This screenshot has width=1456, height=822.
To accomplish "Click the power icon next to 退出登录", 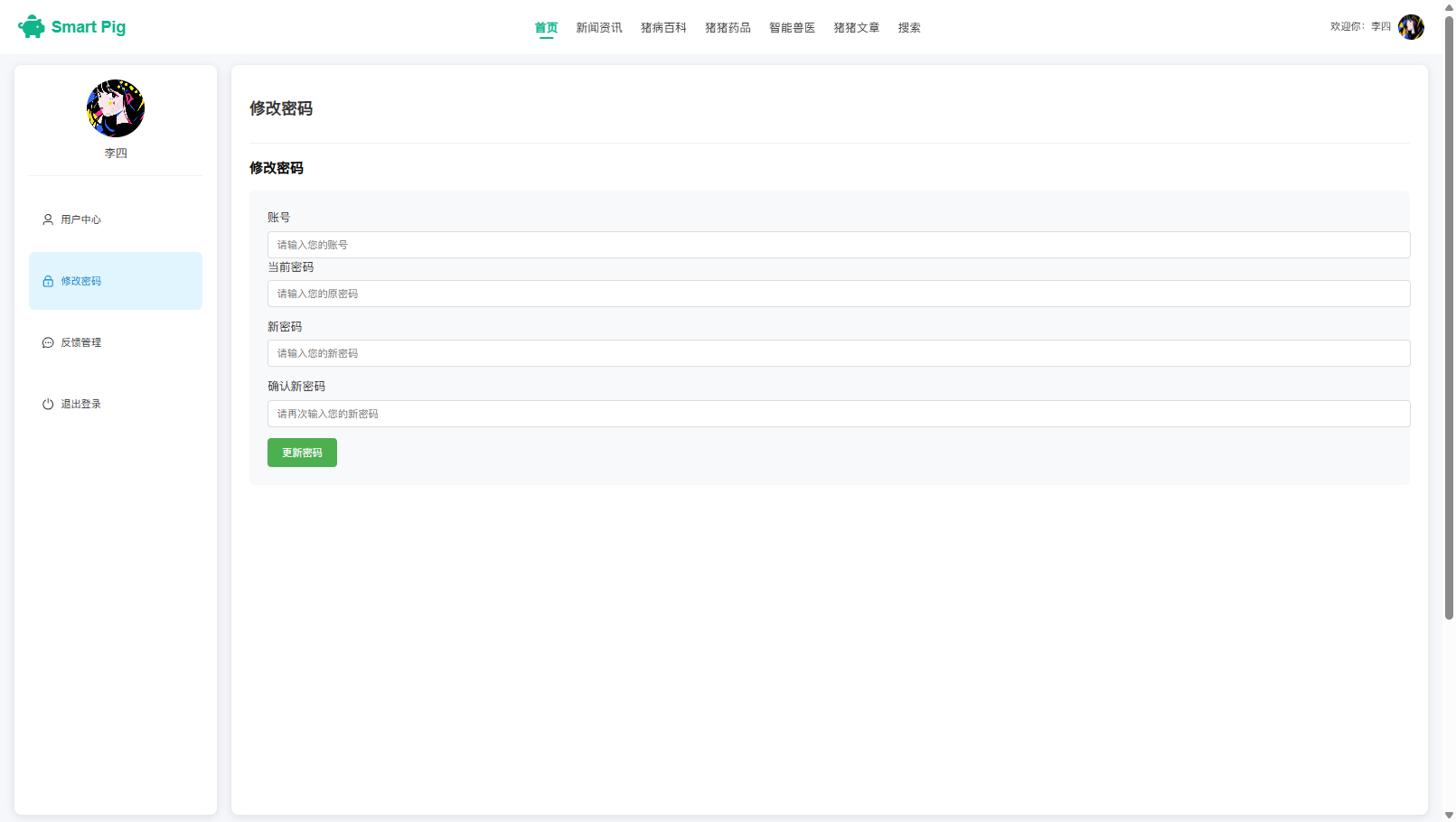I will point(48,404).
